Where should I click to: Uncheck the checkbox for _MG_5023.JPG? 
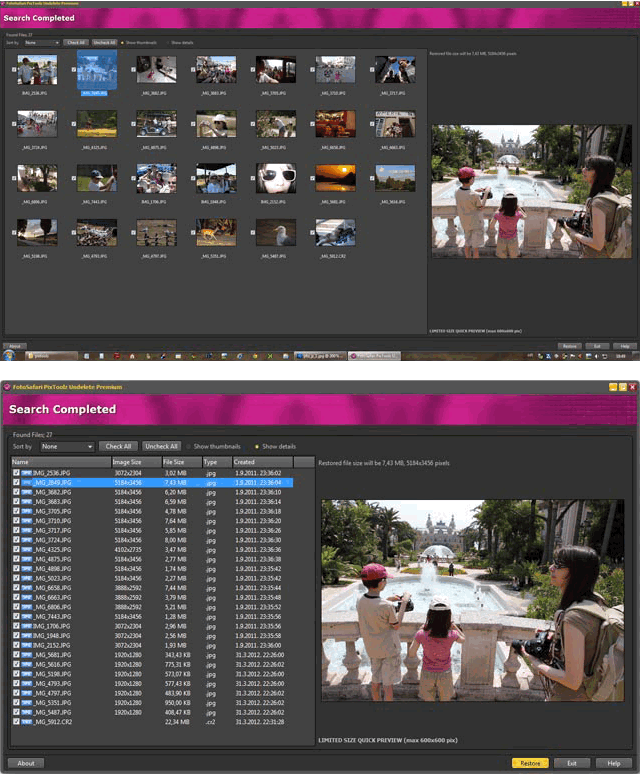16,578
